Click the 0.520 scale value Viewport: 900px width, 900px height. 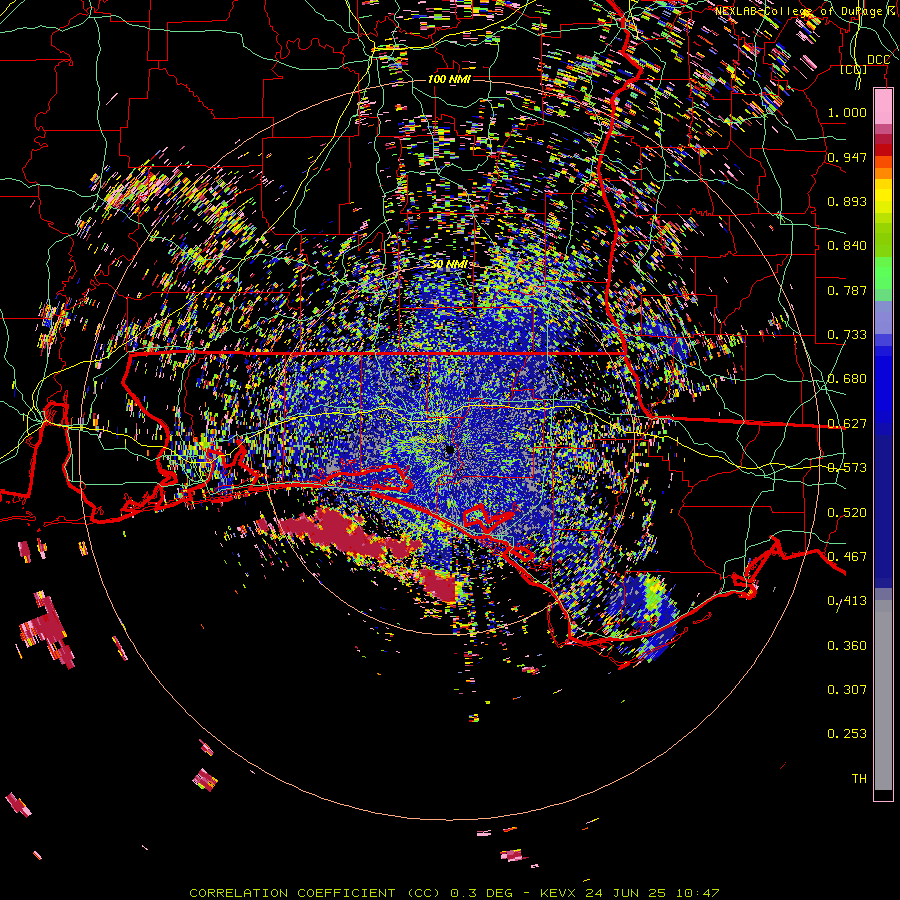tap(847, 513)
